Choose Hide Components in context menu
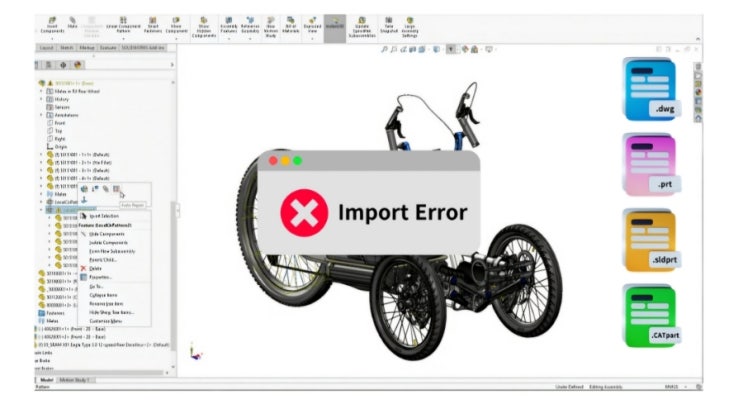Screen dimensions: 743x404 (x=107, y=234)
